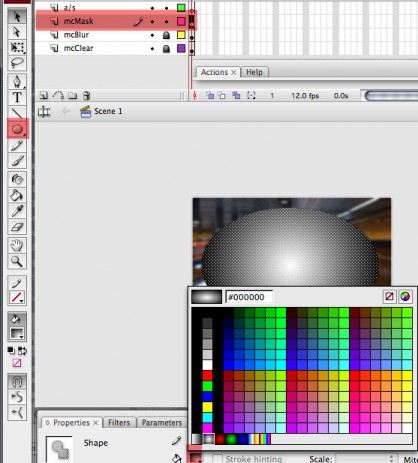Select the Eraser tool
Viewport: 418px width, 463px height.
[17, 227]
